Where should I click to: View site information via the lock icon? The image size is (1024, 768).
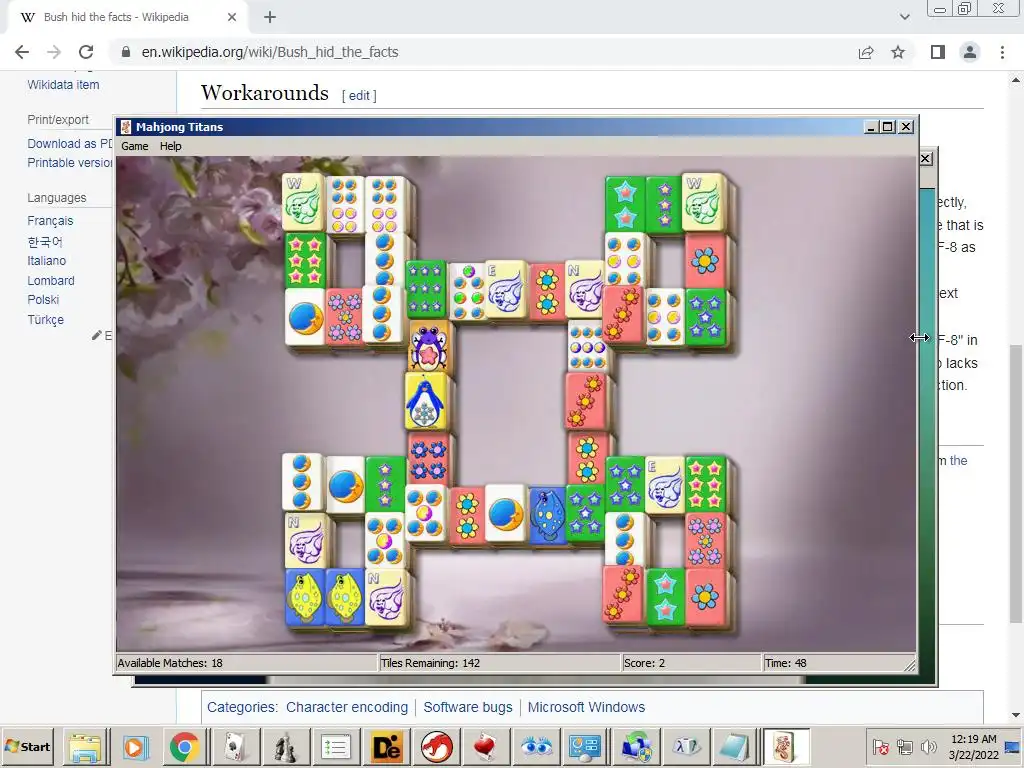pos(126,52)
